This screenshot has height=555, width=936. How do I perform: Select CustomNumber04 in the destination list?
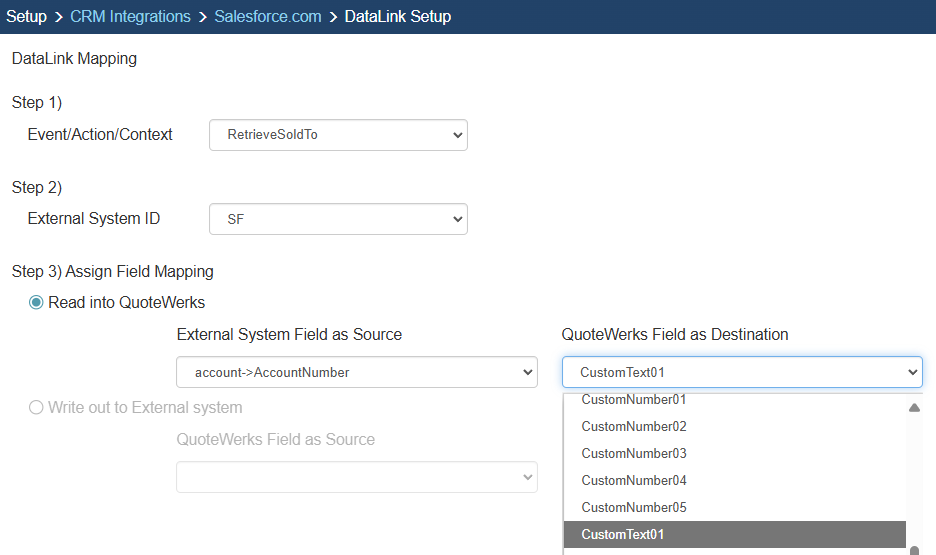[x=634, y=480]
